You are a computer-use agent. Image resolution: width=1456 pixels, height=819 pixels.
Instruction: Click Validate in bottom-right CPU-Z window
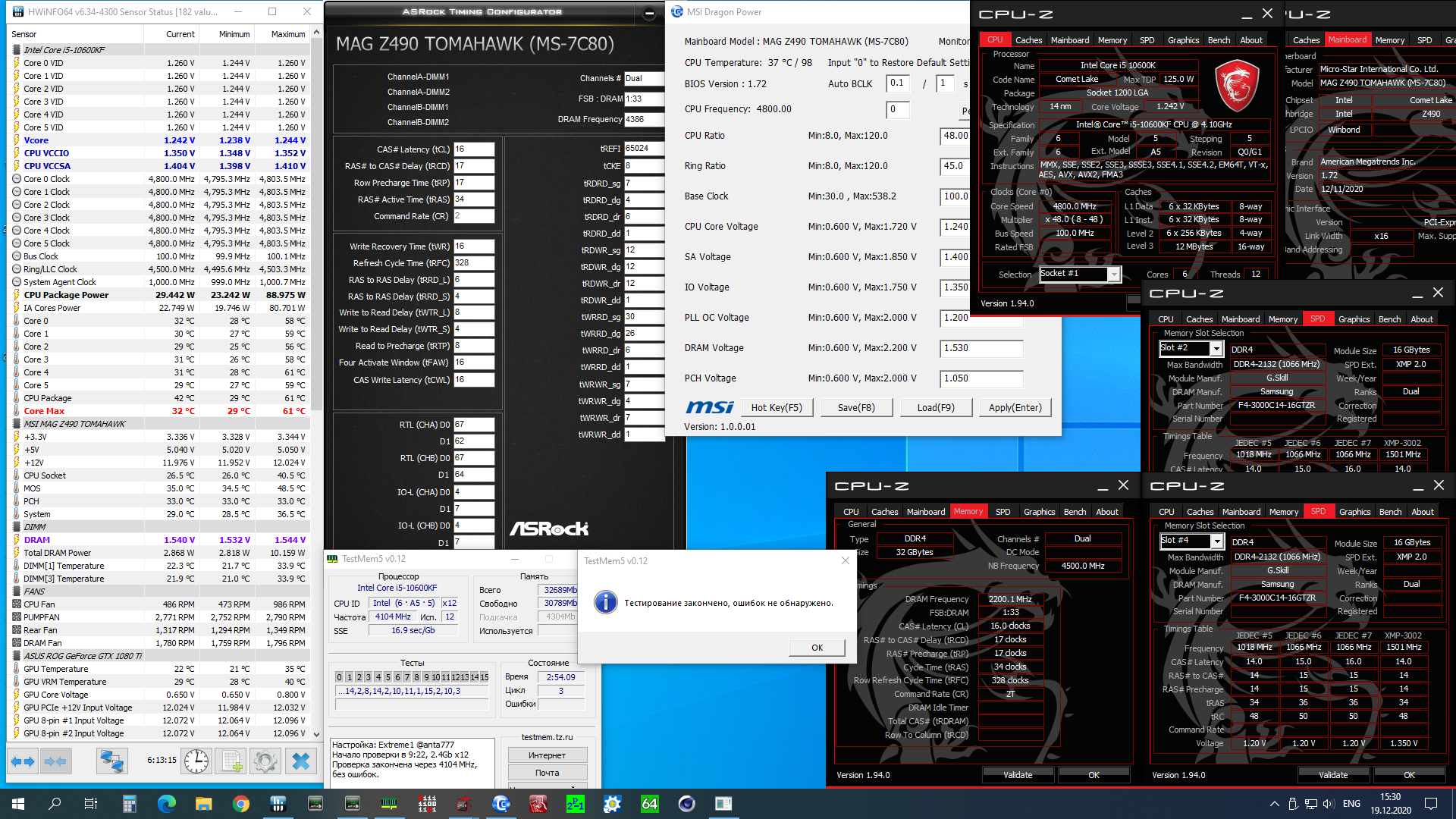coord(1332,775)
